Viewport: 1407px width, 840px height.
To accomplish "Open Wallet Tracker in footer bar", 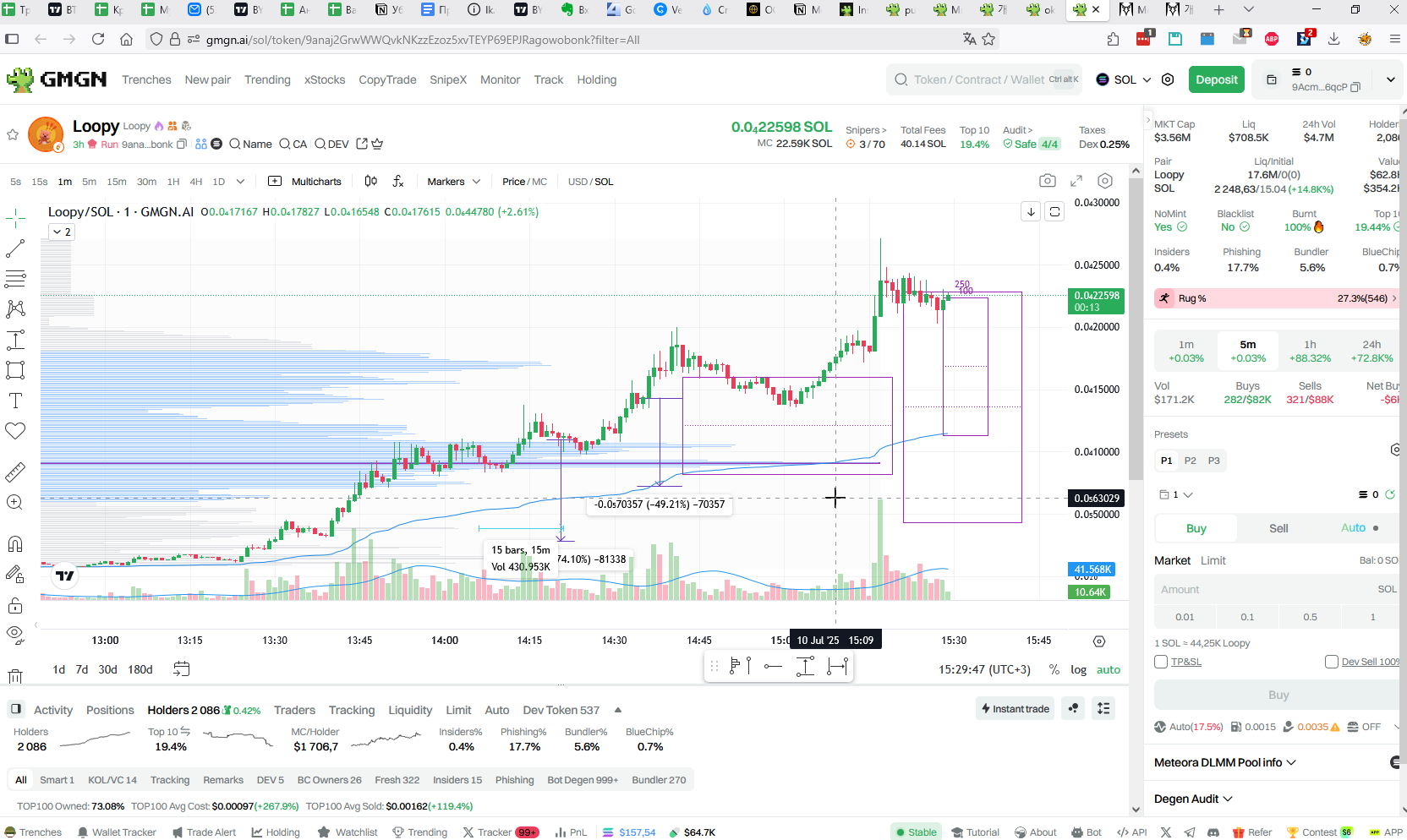I will pos(117,832).
